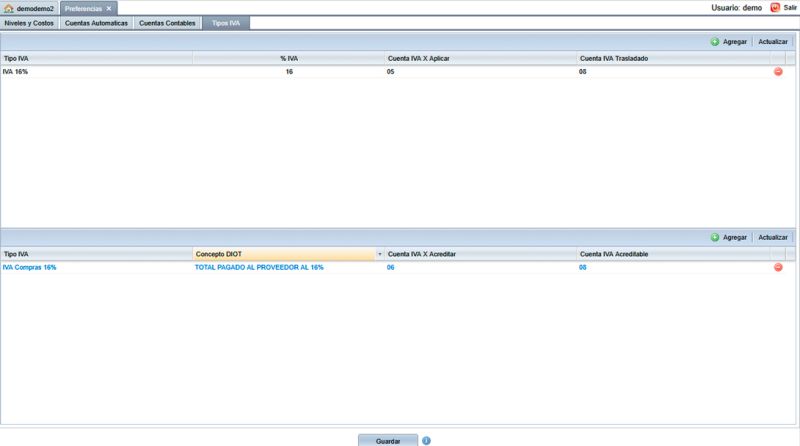
Task: Switch to Cuentas Contables tab
Action: click(x=167, y=23)
